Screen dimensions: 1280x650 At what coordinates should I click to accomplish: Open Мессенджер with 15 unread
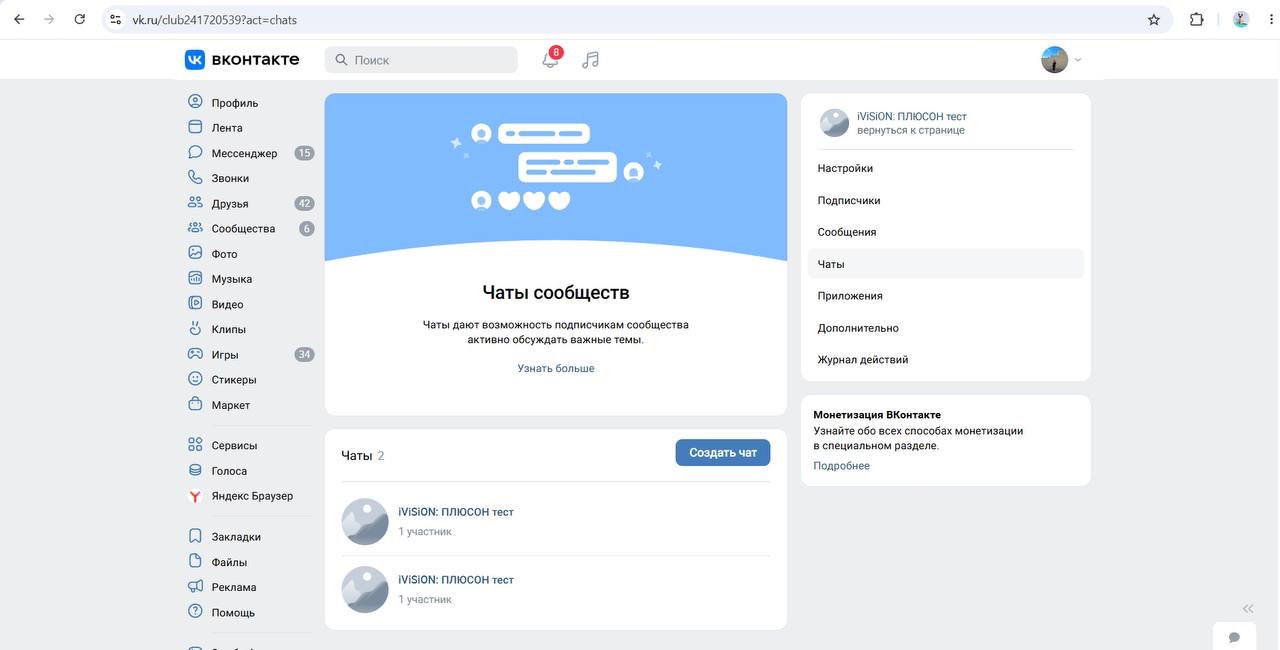click(250, 153)
